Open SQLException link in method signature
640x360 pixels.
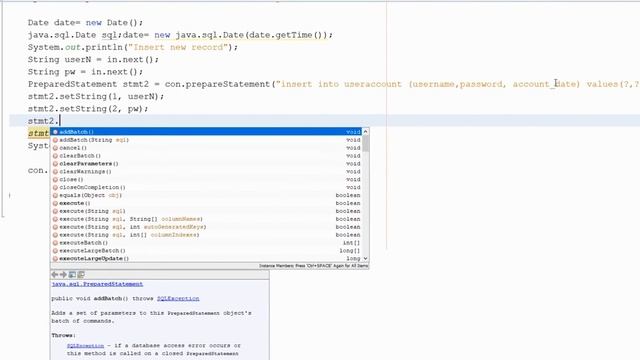[x=178, y=299]
